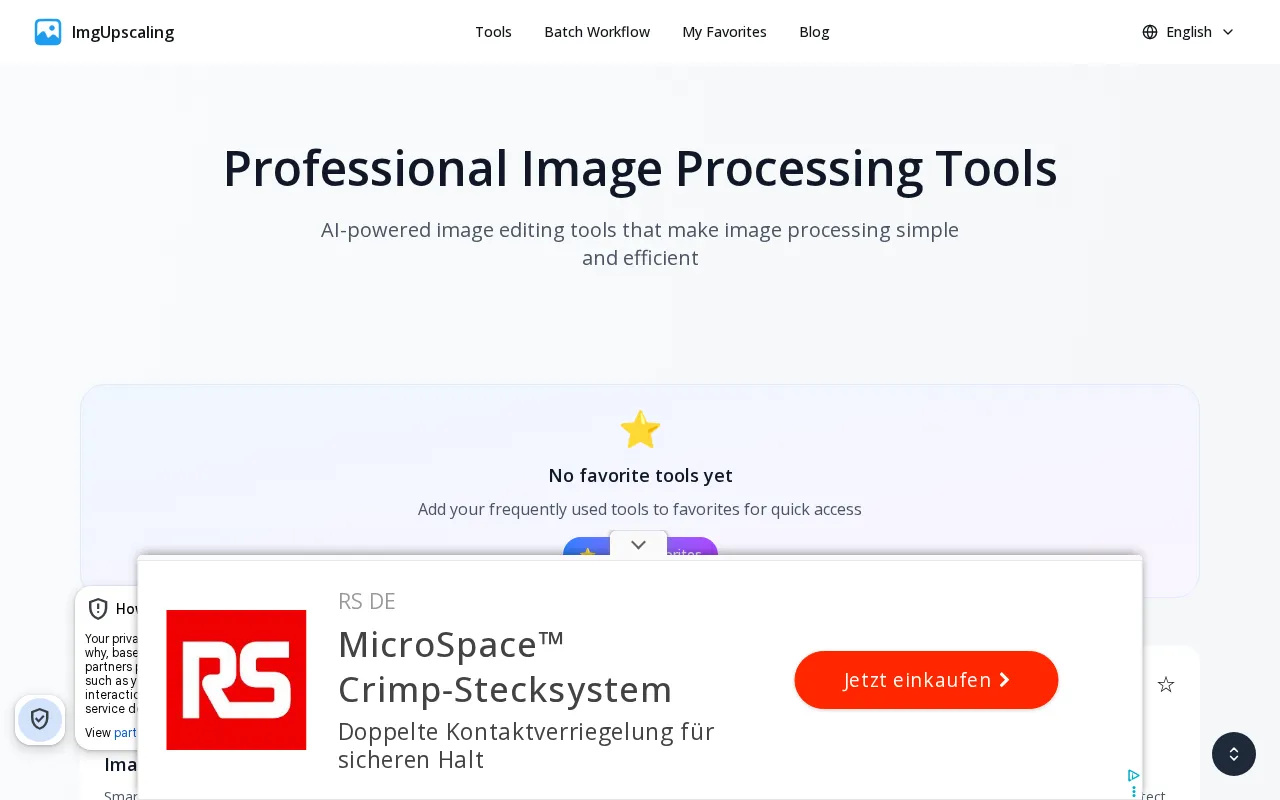The image size is (1280, 800).
Task: Open My Favorites page
Action: click(x=724, y=32)
